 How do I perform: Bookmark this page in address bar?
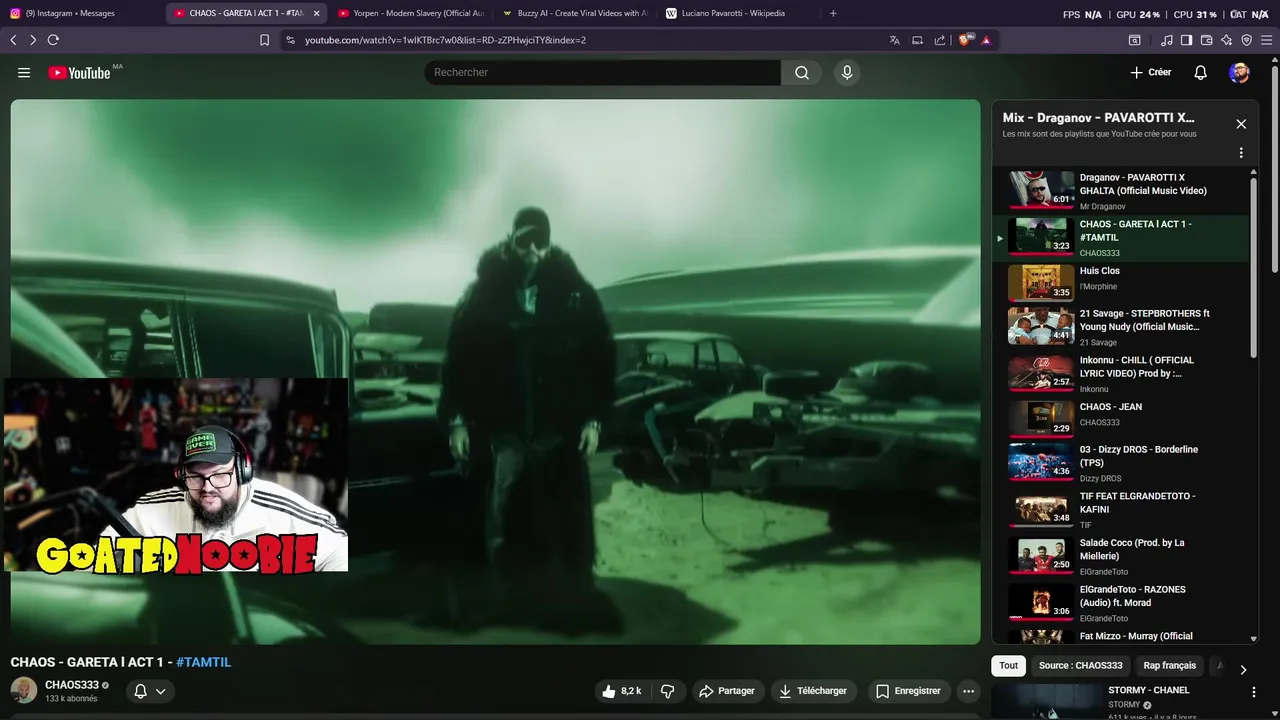tap(264, 40)
